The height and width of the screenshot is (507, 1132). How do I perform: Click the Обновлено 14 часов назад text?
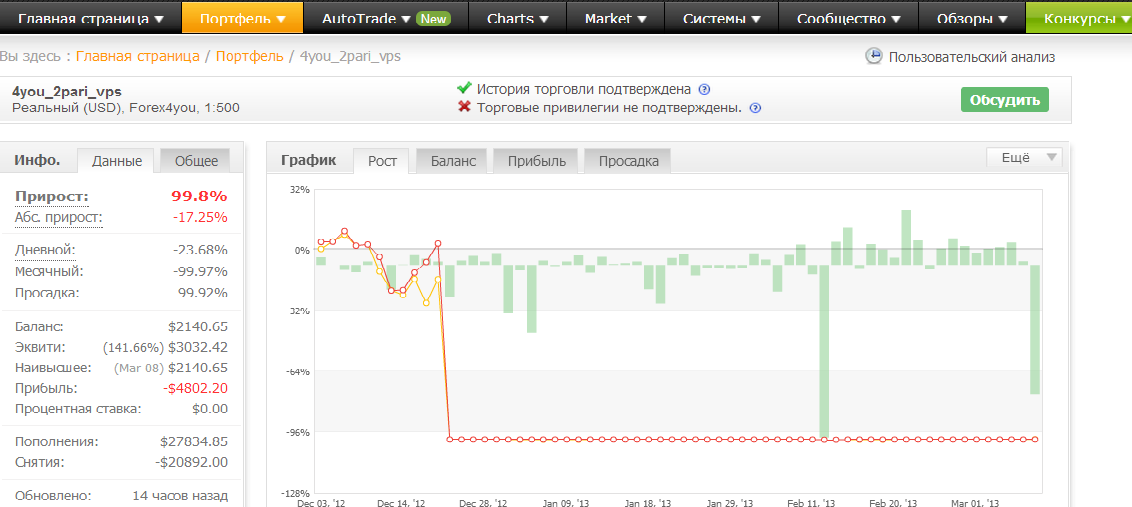[x=121, y=496]
